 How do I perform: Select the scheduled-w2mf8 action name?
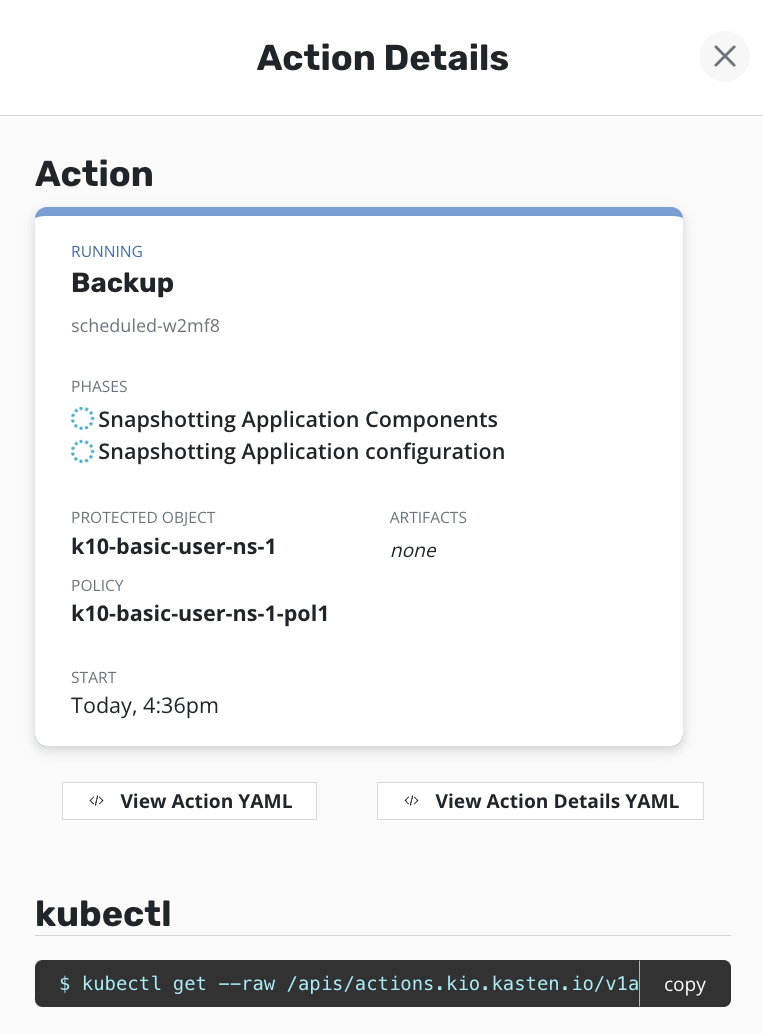pyautogui.click(x=145, y=325)
